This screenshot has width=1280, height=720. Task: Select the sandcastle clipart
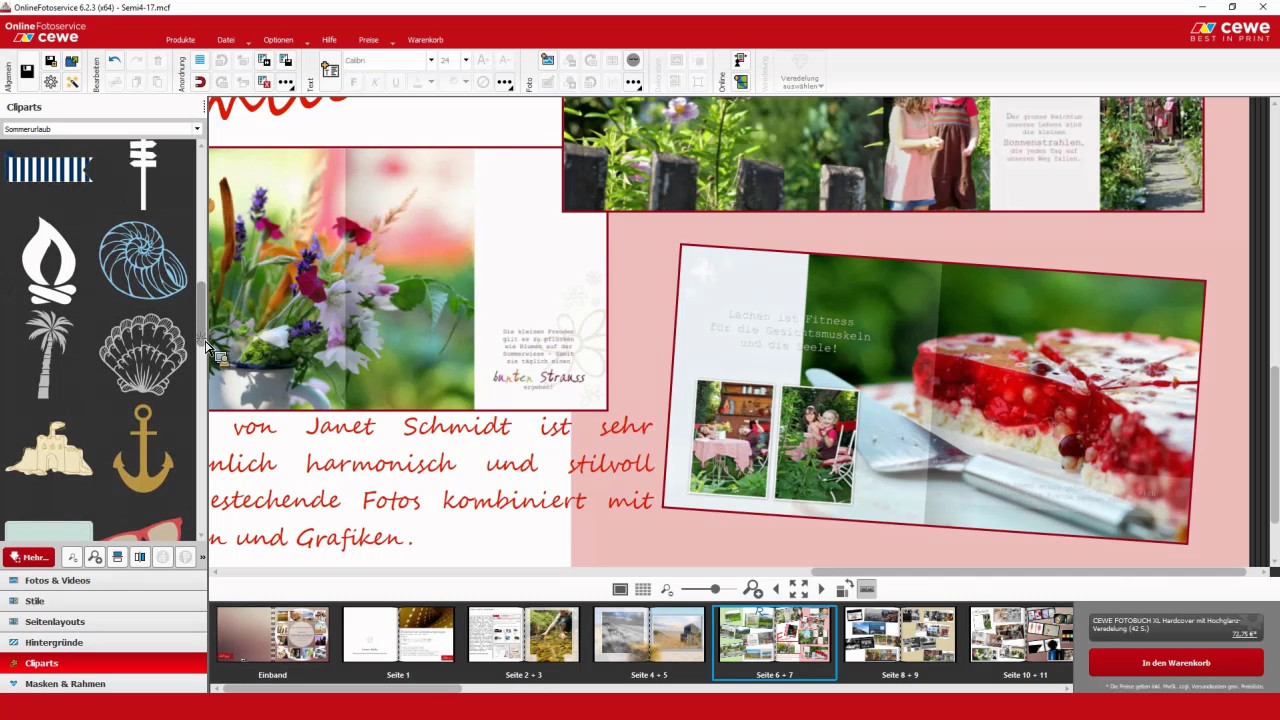[x=48, y=449]
